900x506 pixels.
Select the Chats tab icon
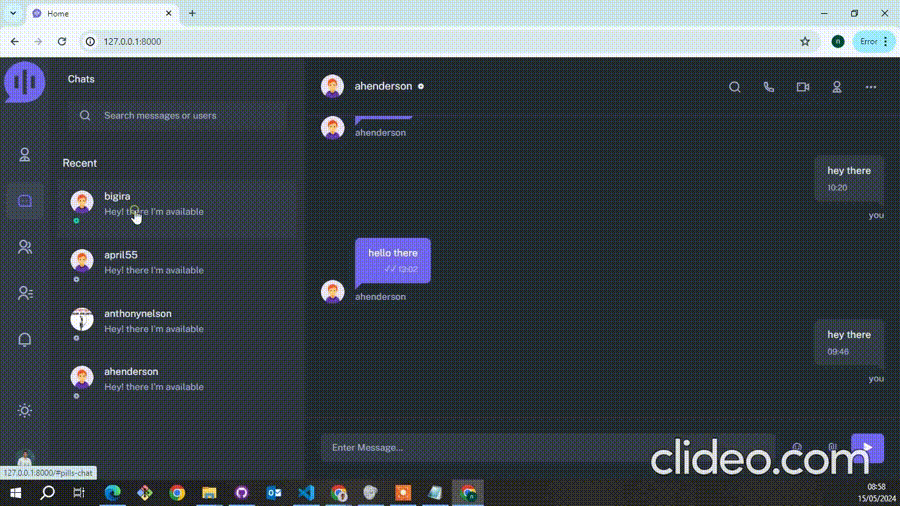25,201
